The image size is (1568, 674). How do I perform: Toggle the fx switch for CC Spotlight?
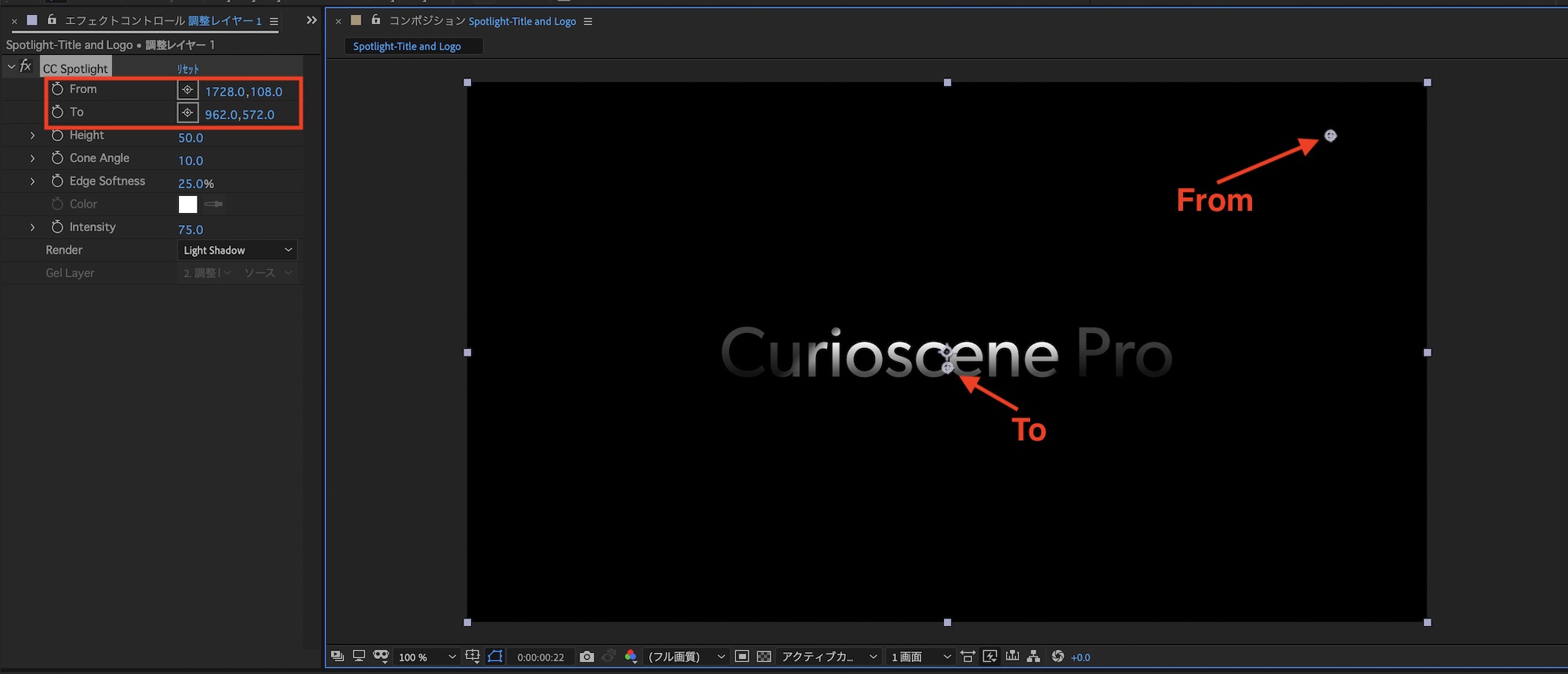click(26, 67)
